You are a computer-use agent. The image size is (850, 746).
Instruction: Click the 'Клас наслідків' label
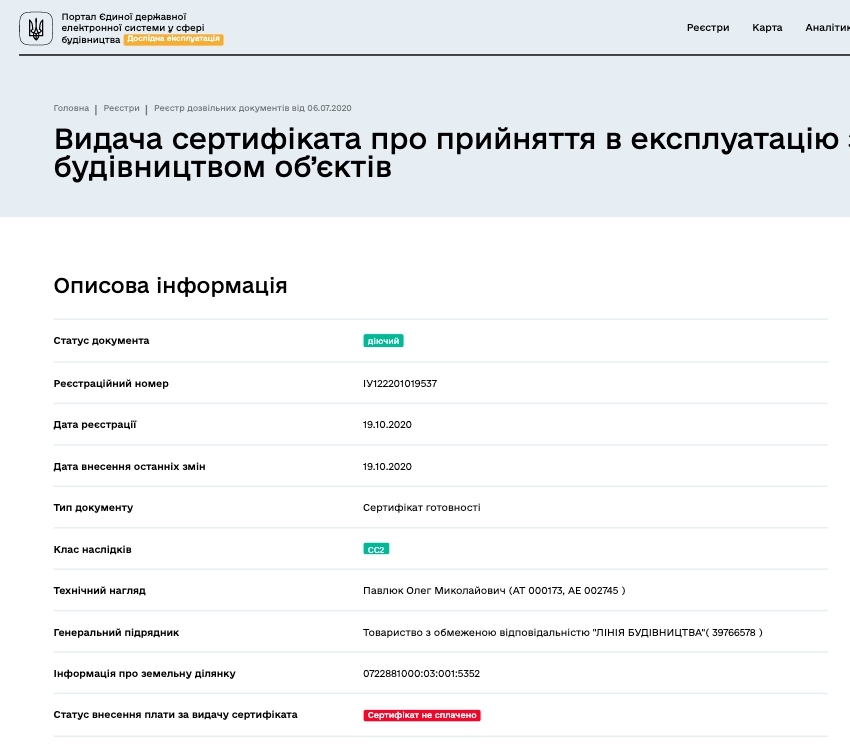coord(92,549)
